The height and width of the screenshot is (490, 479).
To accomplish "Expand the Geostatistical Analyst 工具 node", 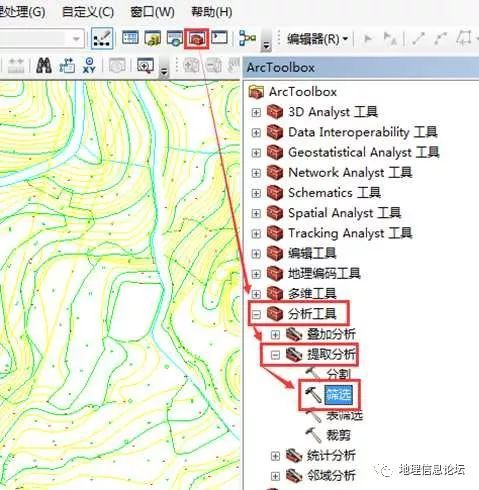I will (x=256, y=153).
